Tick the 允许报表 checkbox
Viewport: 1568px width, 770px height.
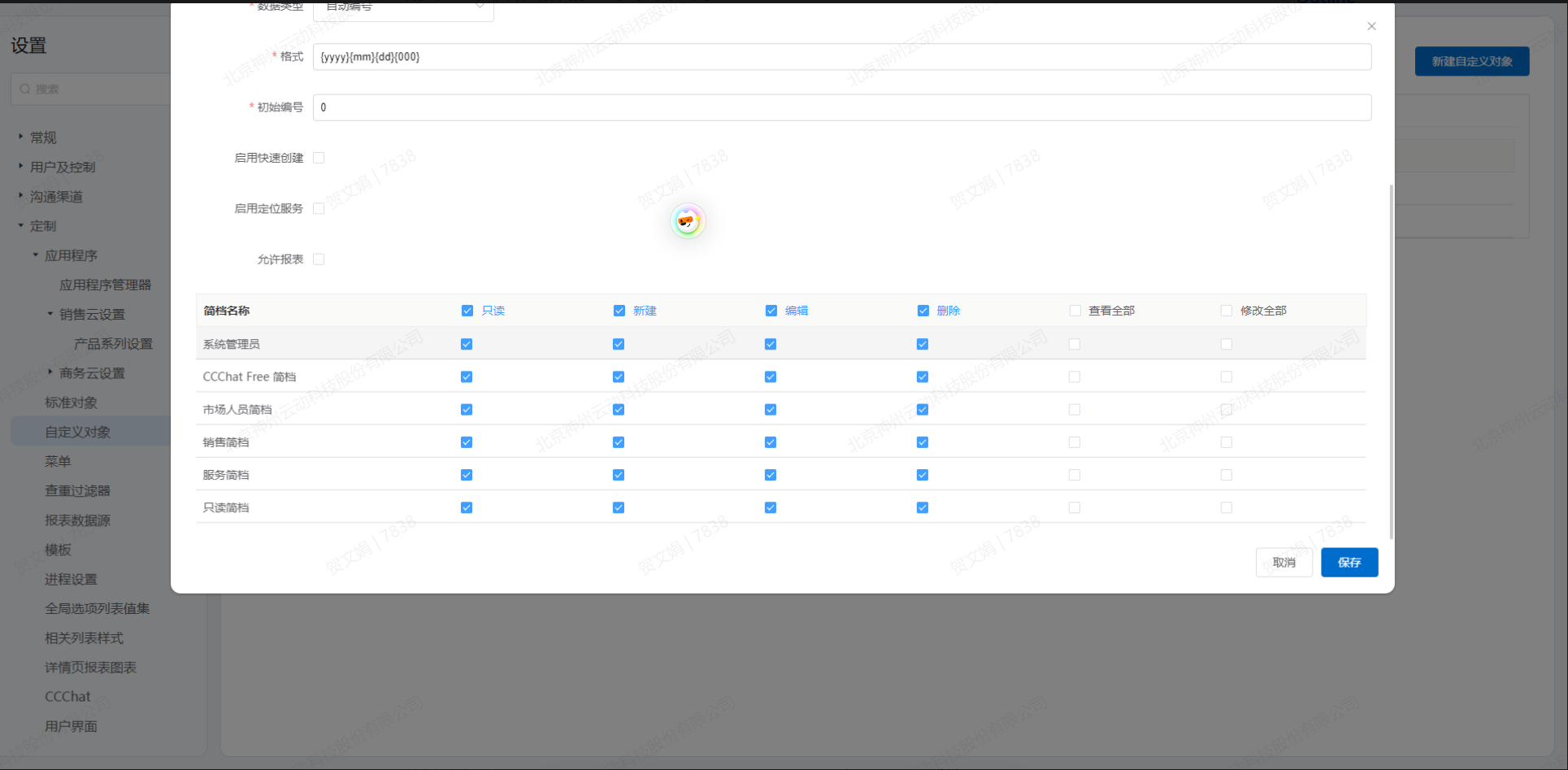click(319, 259)
